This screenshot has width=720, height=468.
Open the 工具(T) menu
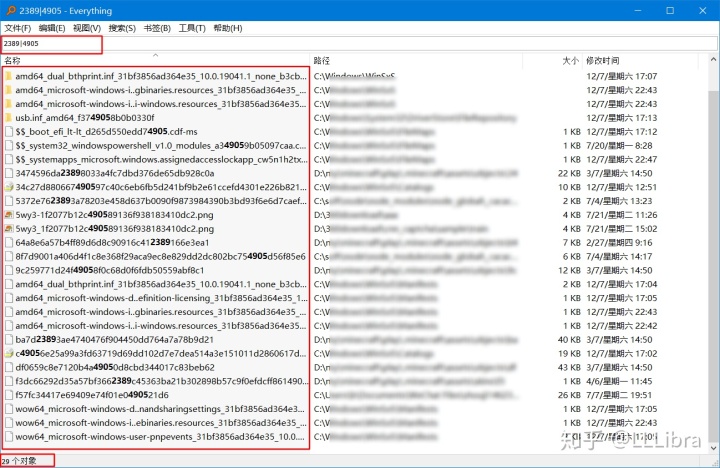(192, 28)
